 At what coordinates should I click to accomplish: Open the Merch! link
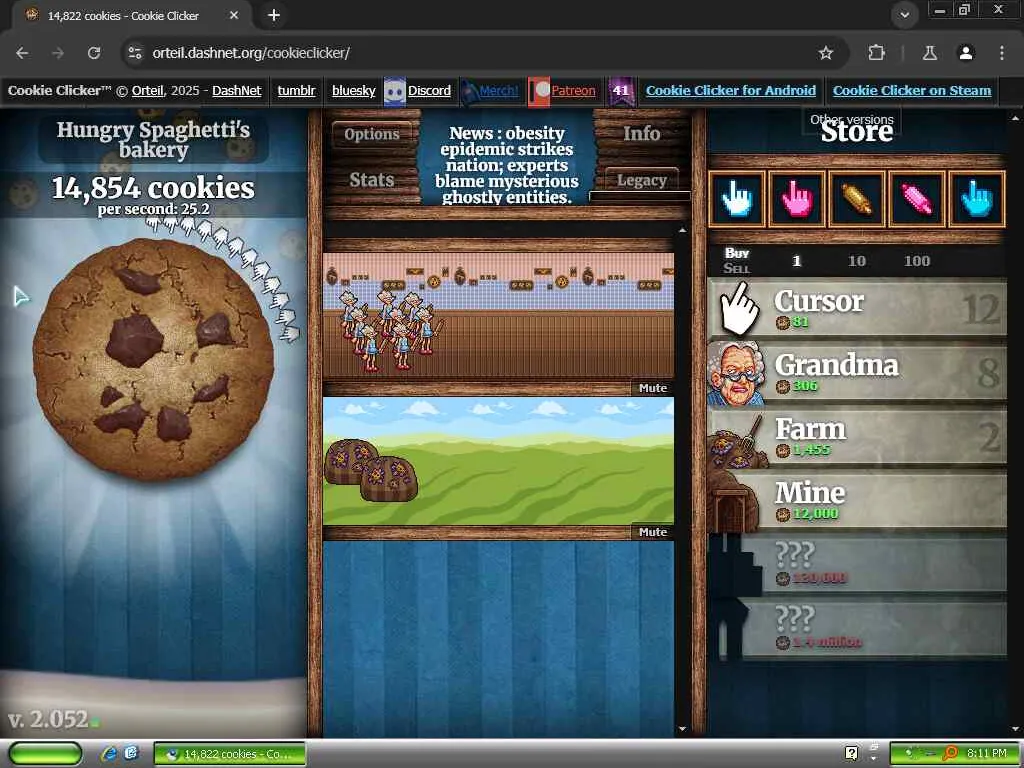(498, 91)
